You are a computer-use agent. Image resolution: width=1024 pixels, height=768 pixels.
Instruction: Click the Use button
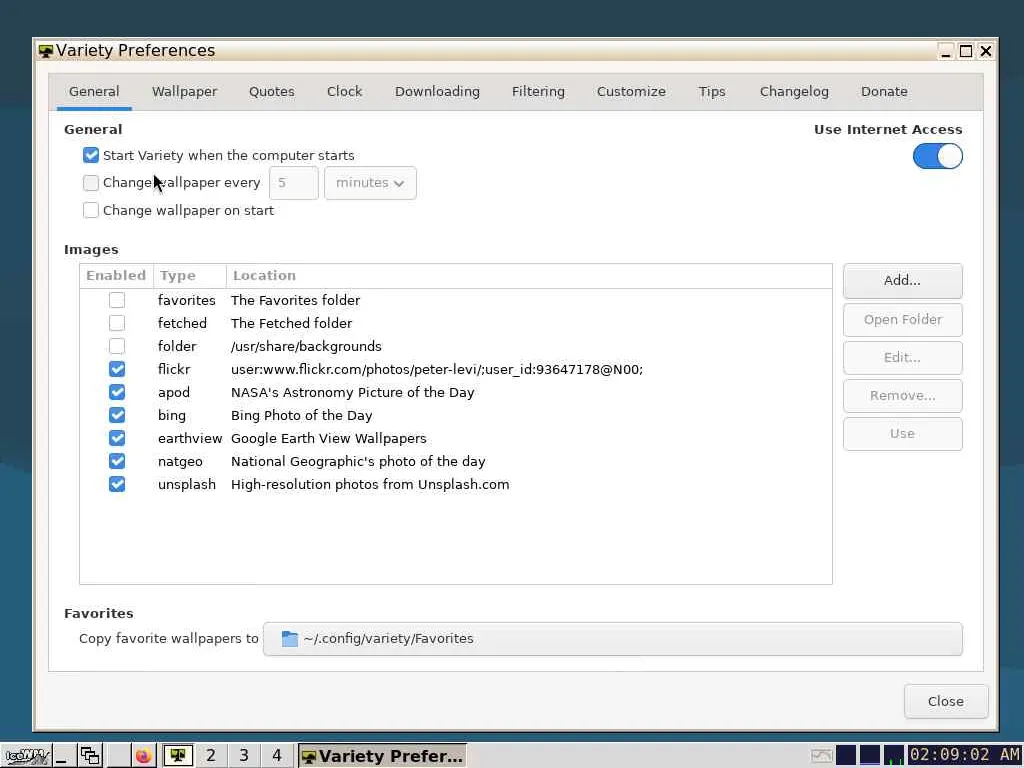click(902, 434)
